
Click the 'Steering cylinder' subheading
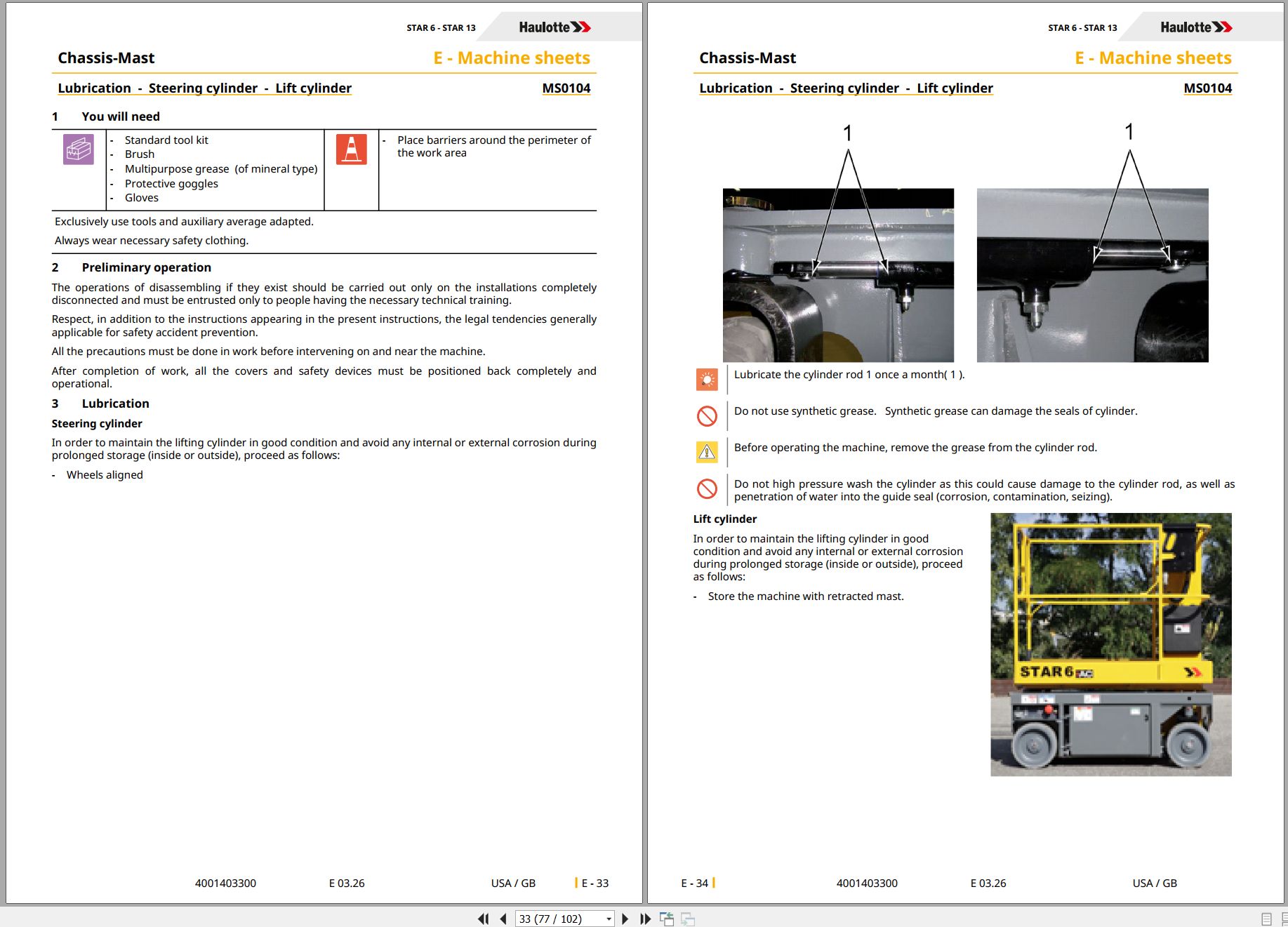pos(97,424)
